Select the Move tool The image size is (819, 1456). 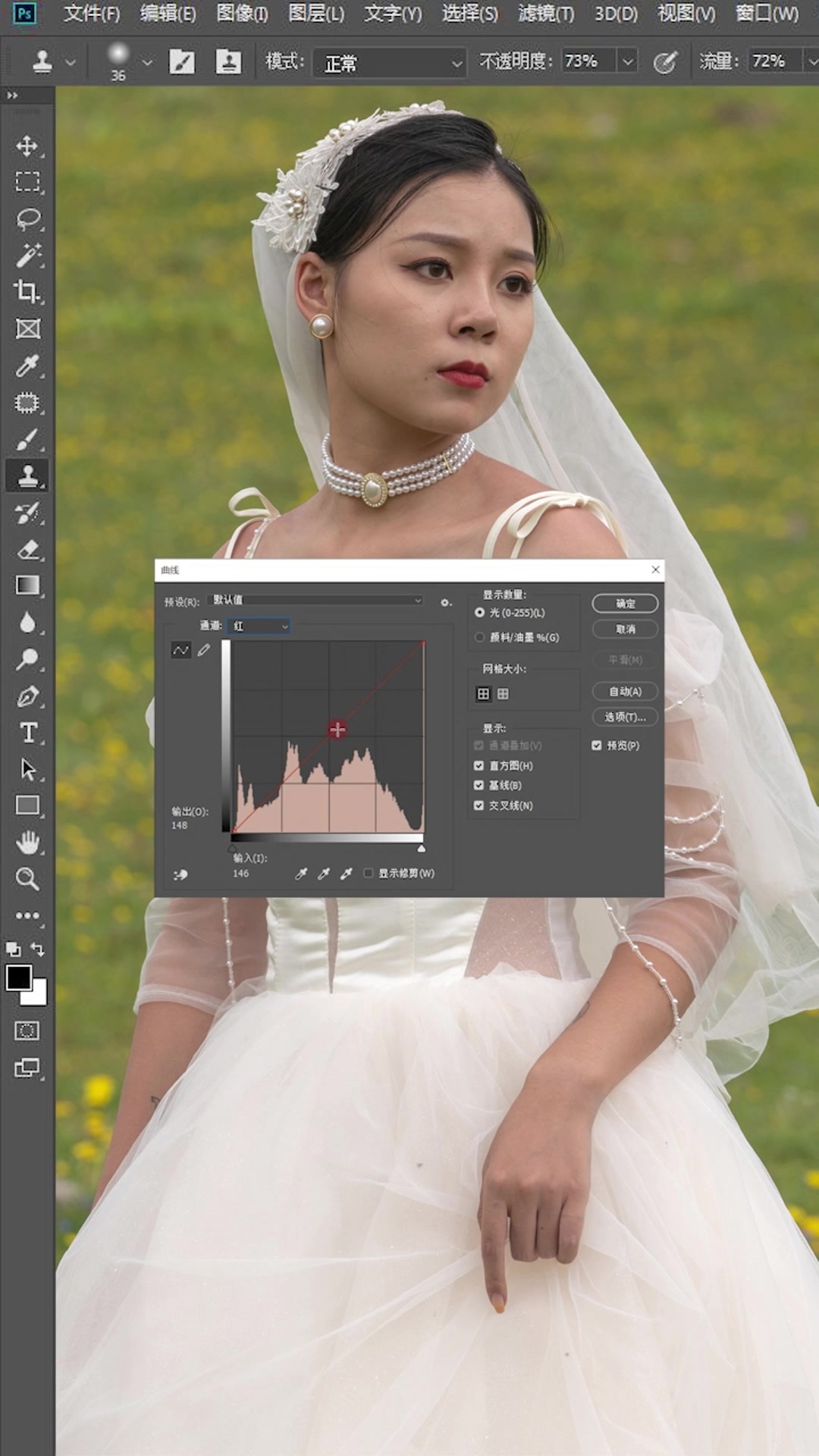tap(27, 146)
